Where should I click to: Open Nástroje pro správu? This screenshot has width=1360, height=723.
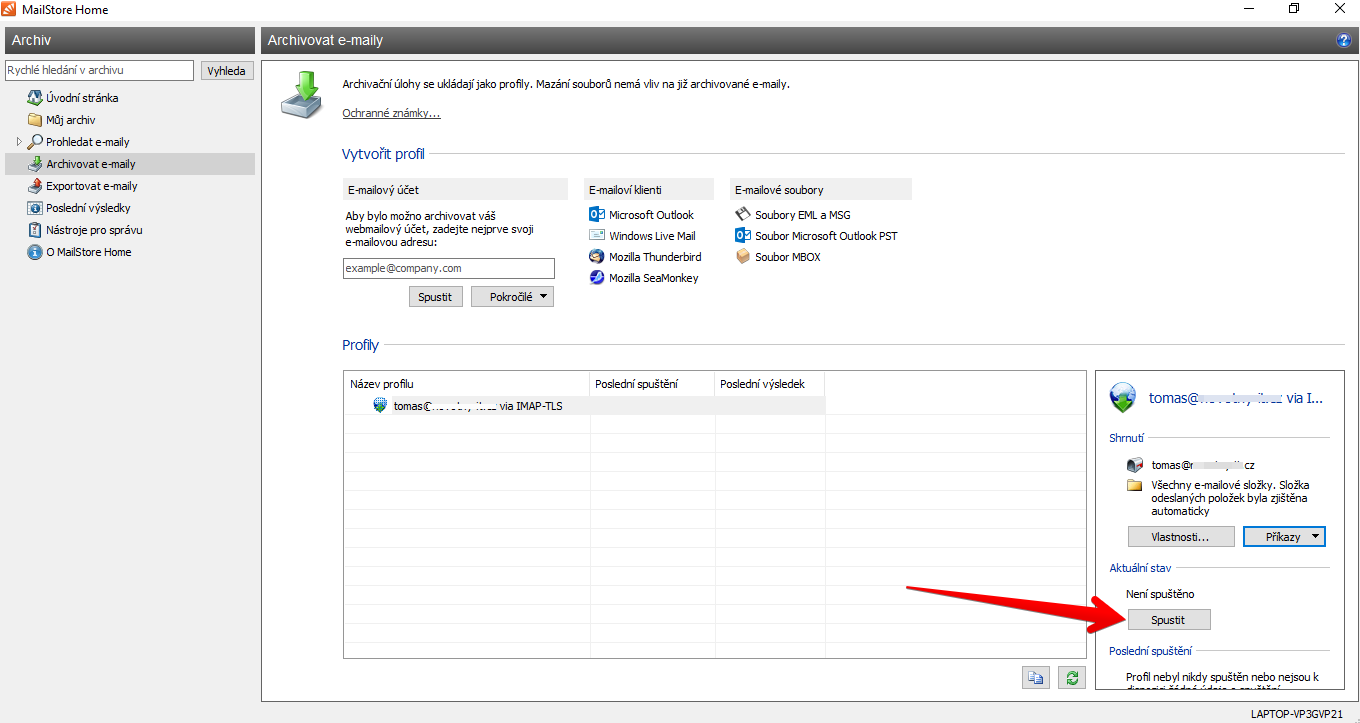94,230
